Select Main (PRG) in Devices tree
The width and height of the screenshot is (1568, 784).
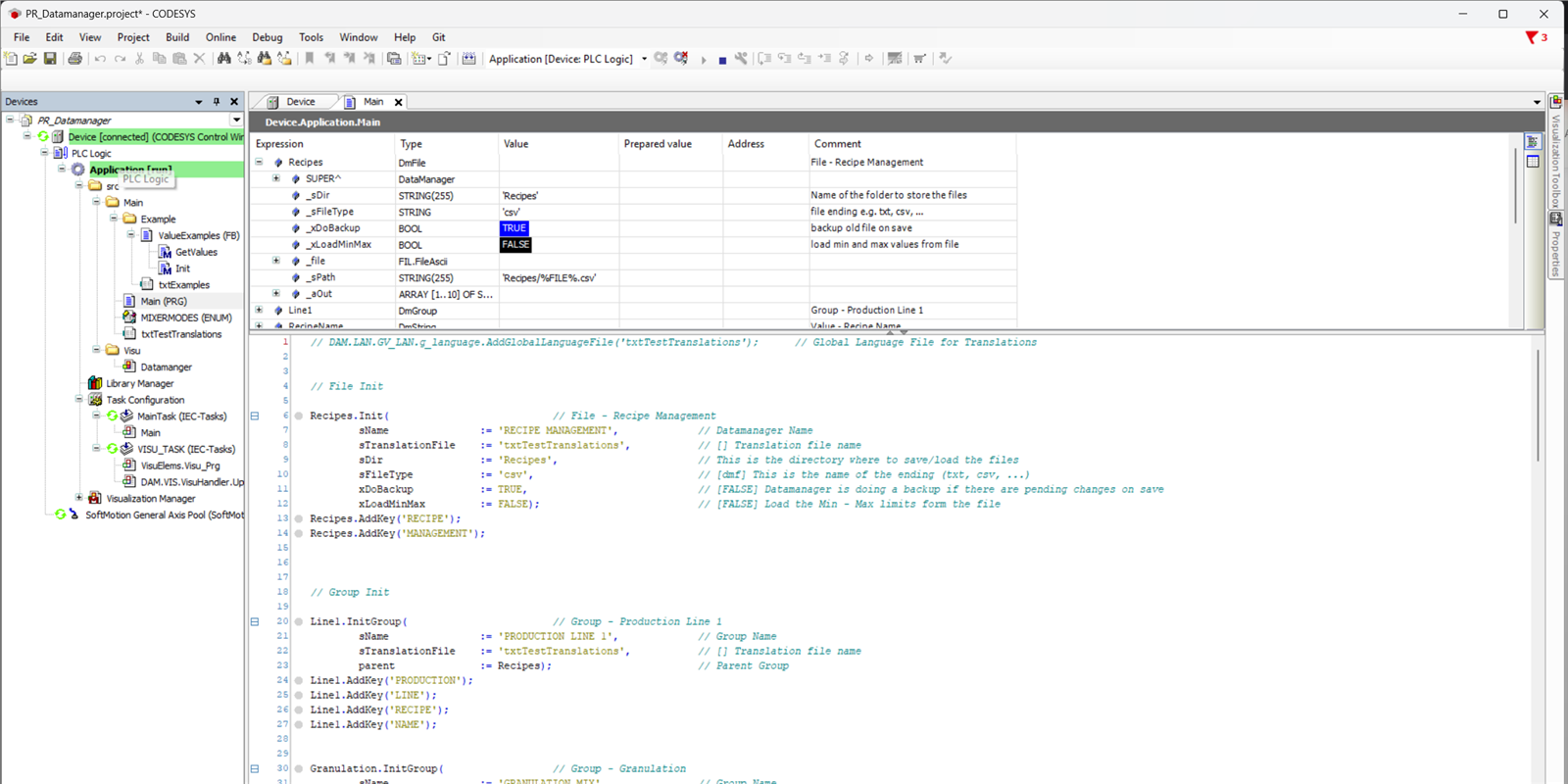click(x=163, y=301)
